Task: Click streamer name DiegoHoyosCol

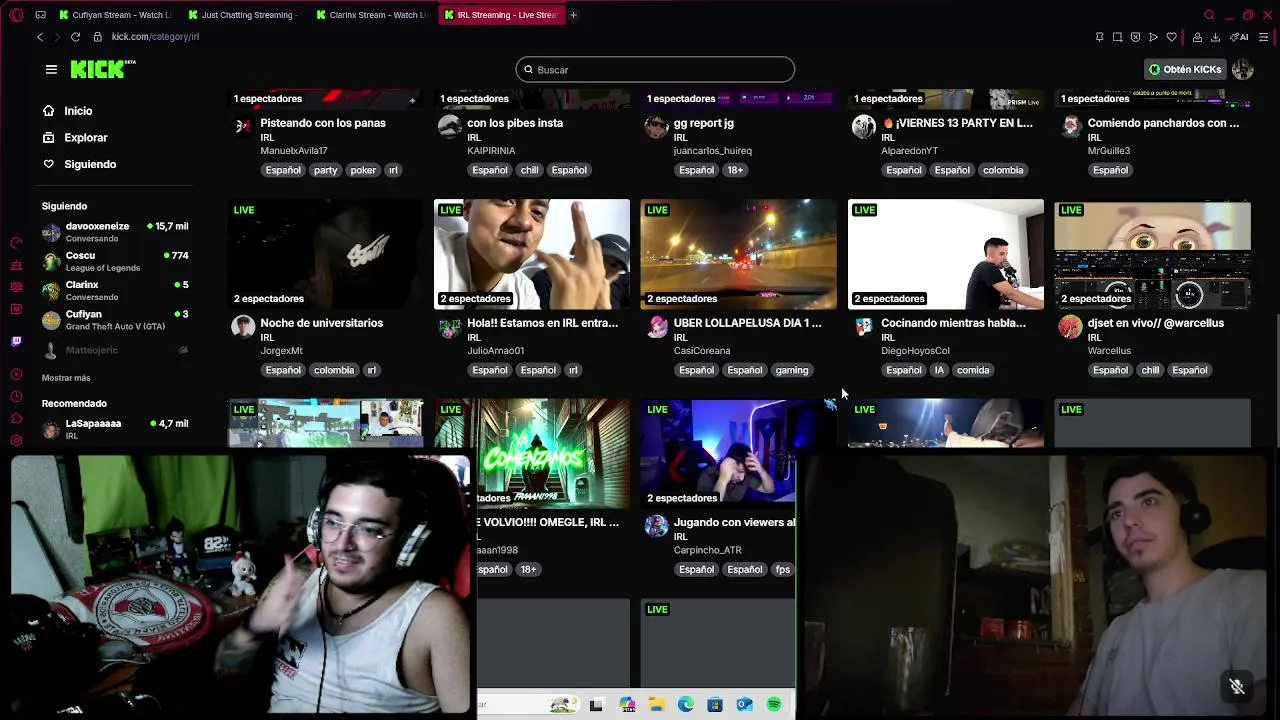Action: pyautogui.click(x=915, y=351)
